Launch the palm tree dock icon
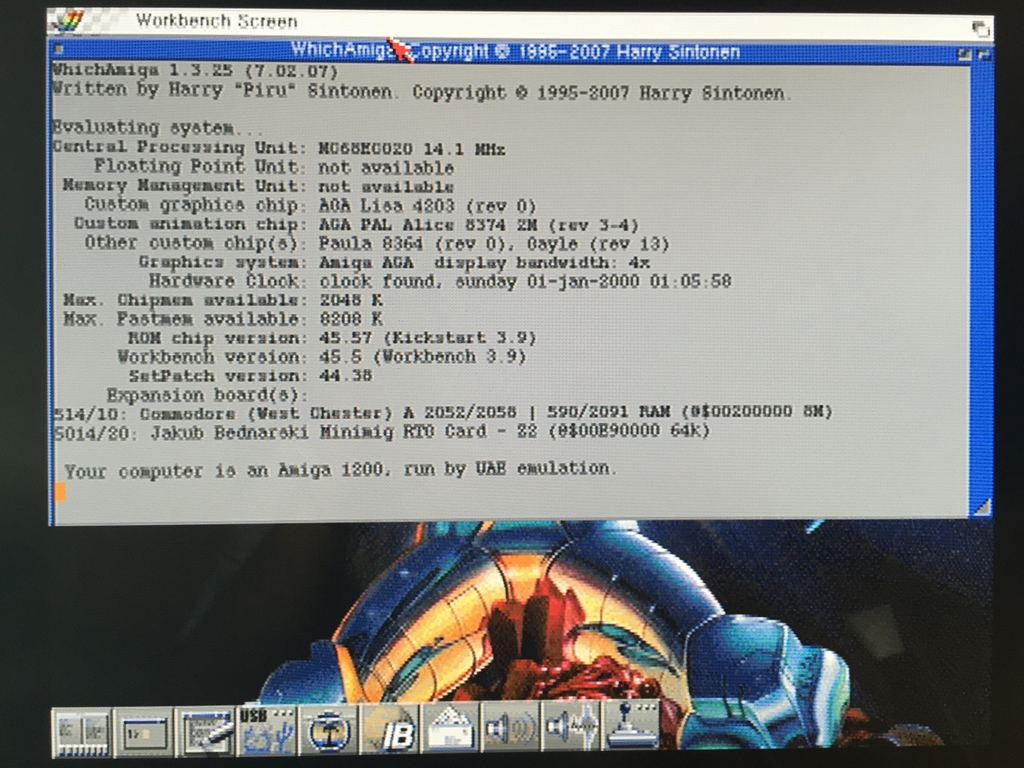Screen dimensions: 1024x768 (328, 729)
